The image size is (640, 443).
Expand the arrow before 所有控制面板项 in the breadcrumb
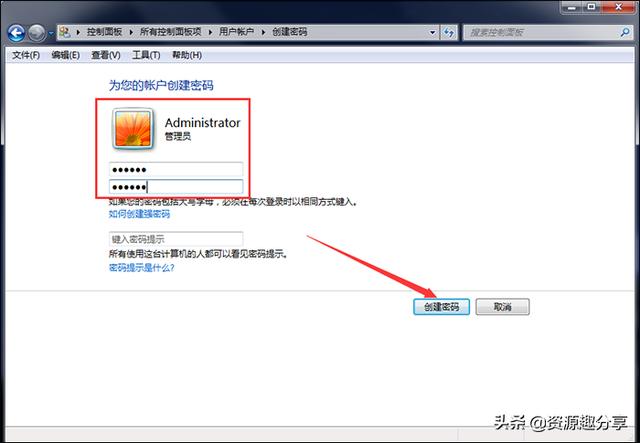(131, 32)
